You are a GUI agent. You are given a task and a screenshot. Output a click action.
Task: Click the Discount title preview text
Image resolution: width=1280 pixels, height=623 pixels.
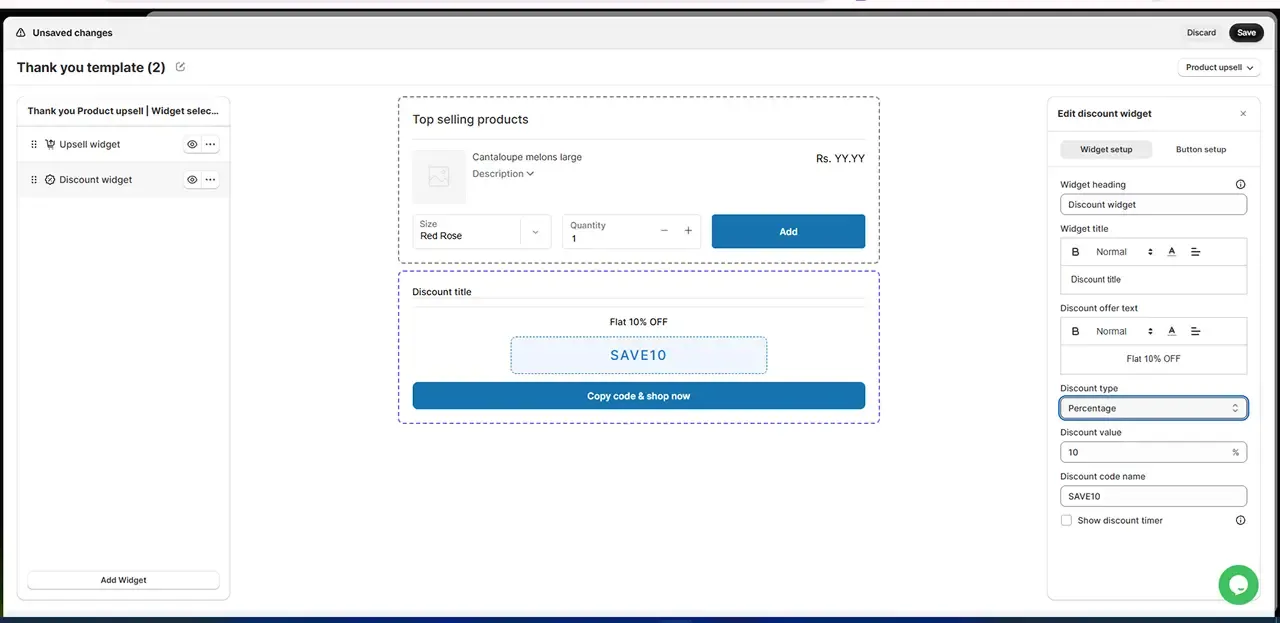click(441, 292)
